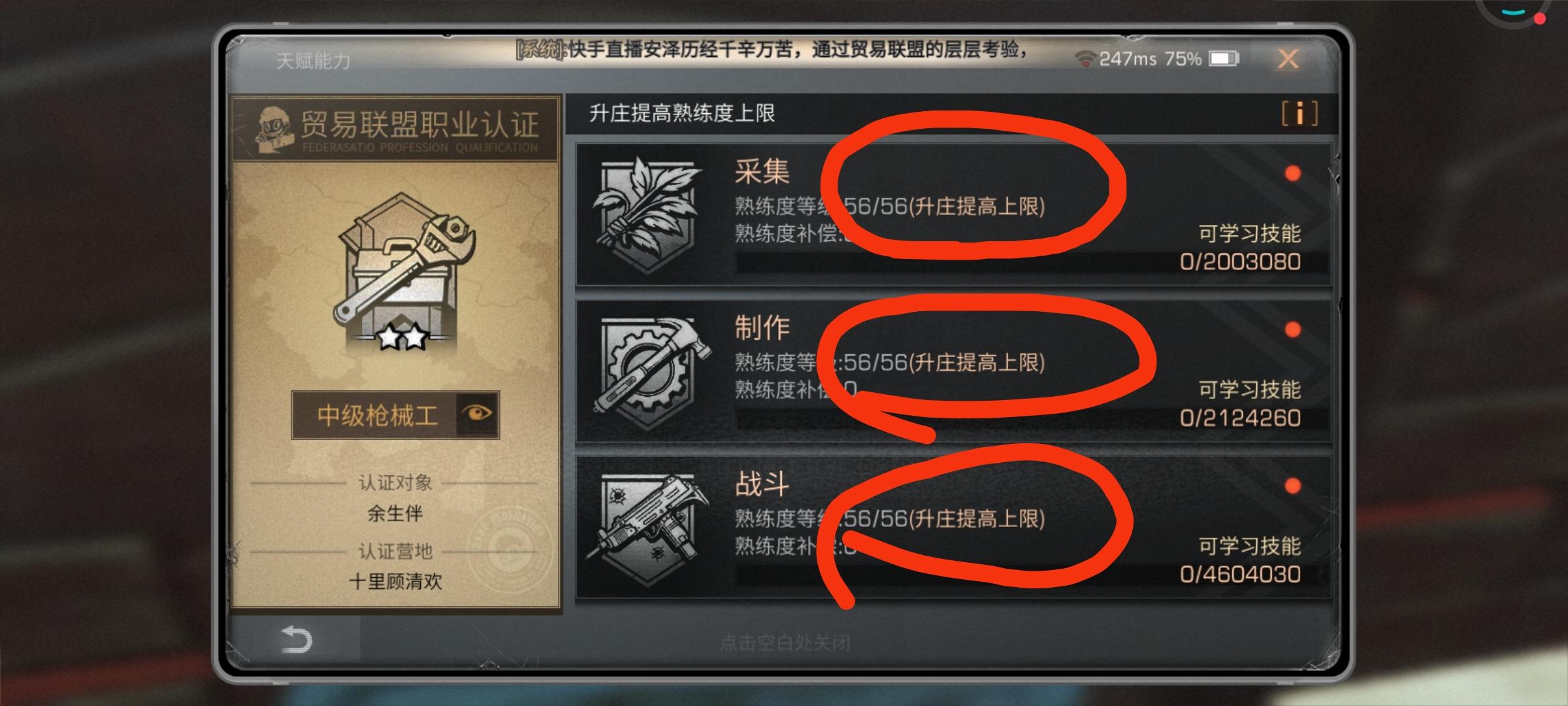The height and width of the screenshot is (706, 1568).
Task: Click the 采集 proficiency progress bar
Action: tap(1032, 263)
